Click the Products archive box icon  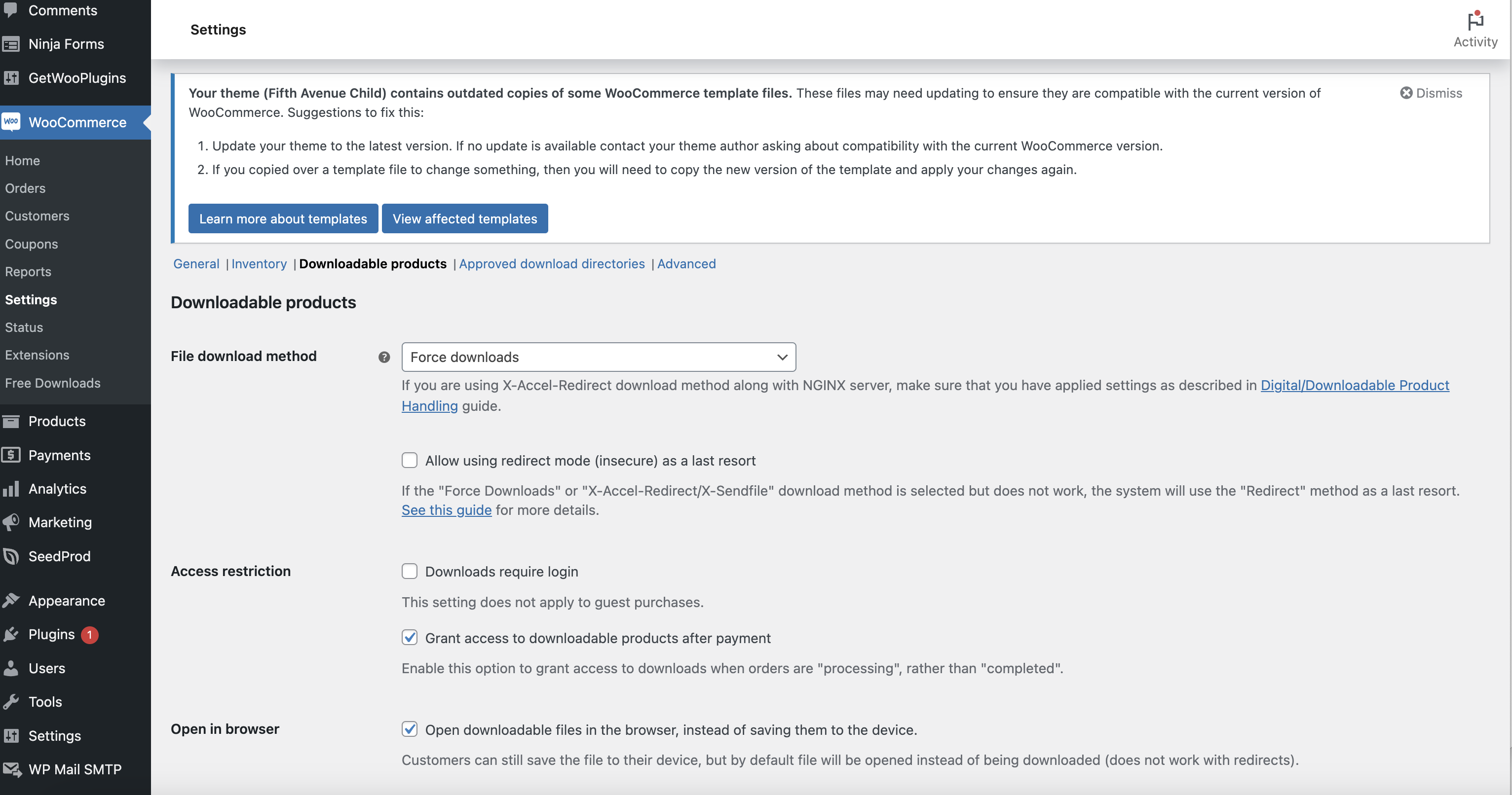[10, 421]
